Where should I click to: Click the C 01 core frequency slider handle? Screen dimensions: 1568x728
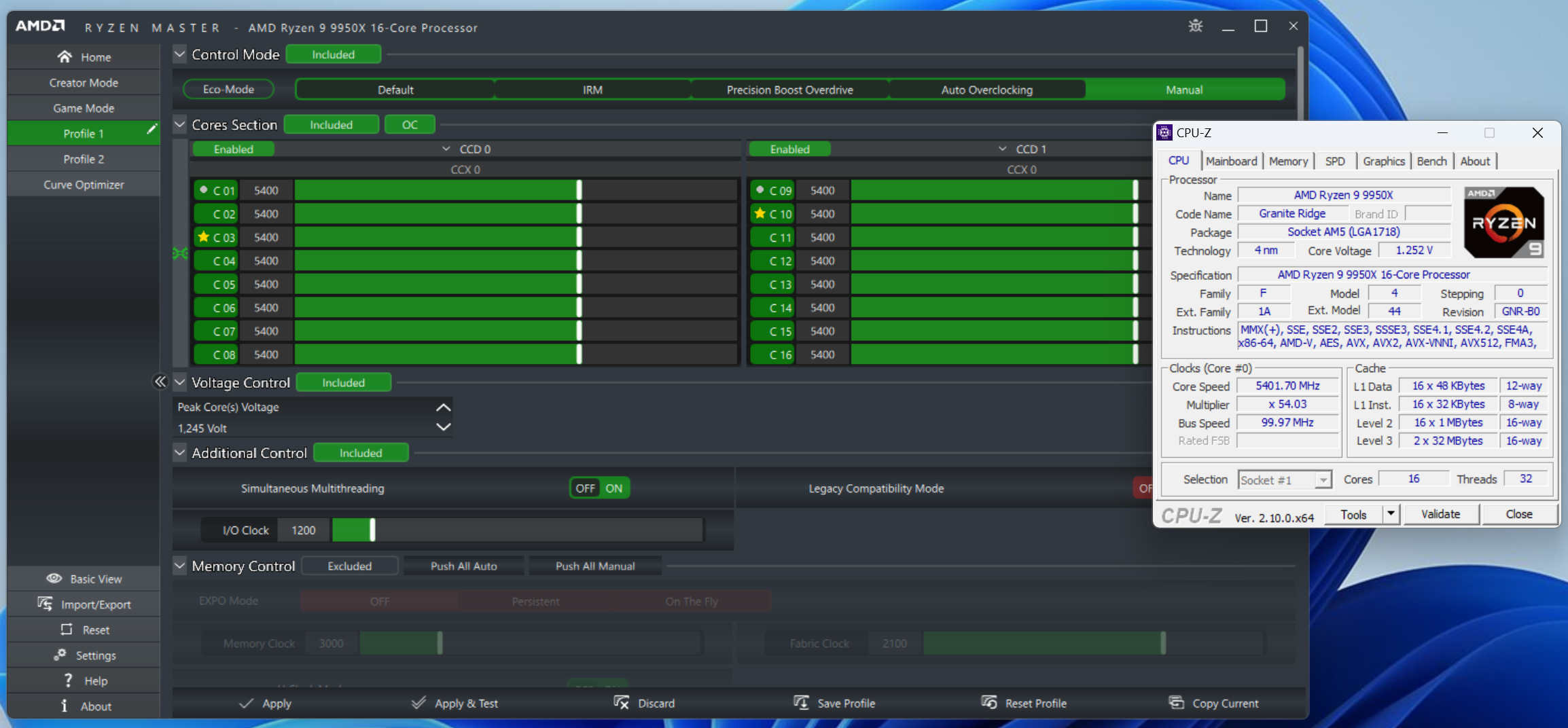coord(579,190)
